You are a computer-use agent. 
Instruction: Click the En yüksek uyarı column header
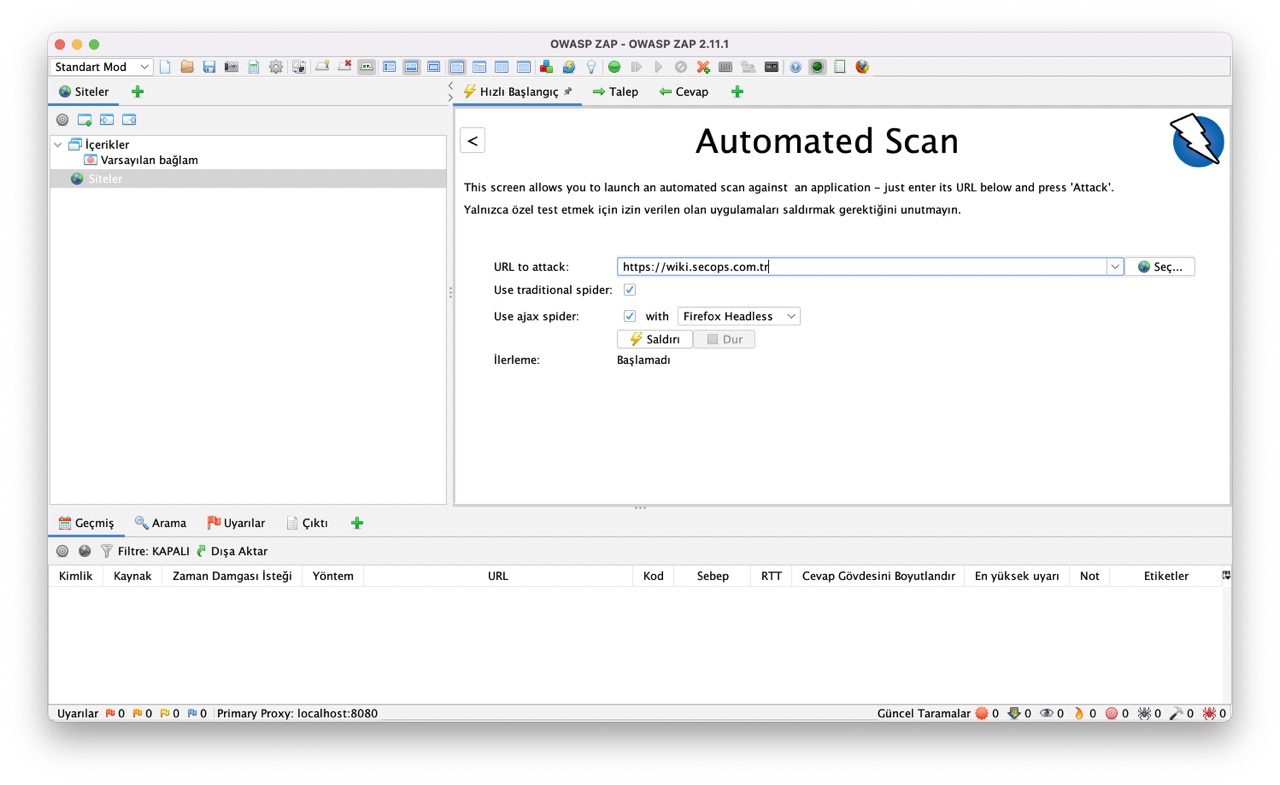point(1017,576)
